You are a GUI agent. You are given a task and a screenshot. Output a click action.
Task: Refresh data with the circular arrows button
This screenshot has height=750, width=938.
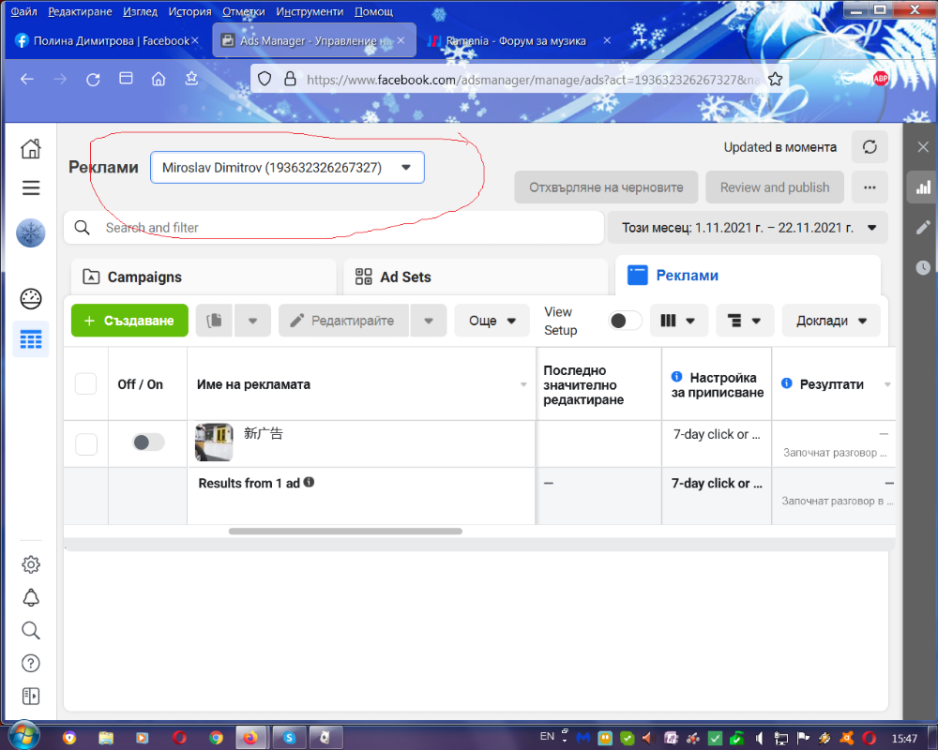point(870,147)
